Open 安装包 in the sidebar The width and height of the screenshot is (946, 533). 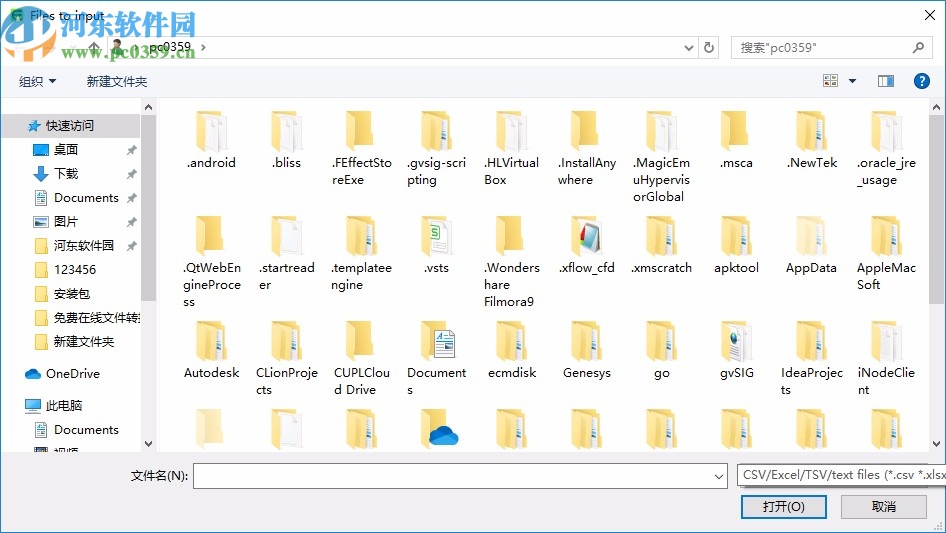tap(71, 294)
